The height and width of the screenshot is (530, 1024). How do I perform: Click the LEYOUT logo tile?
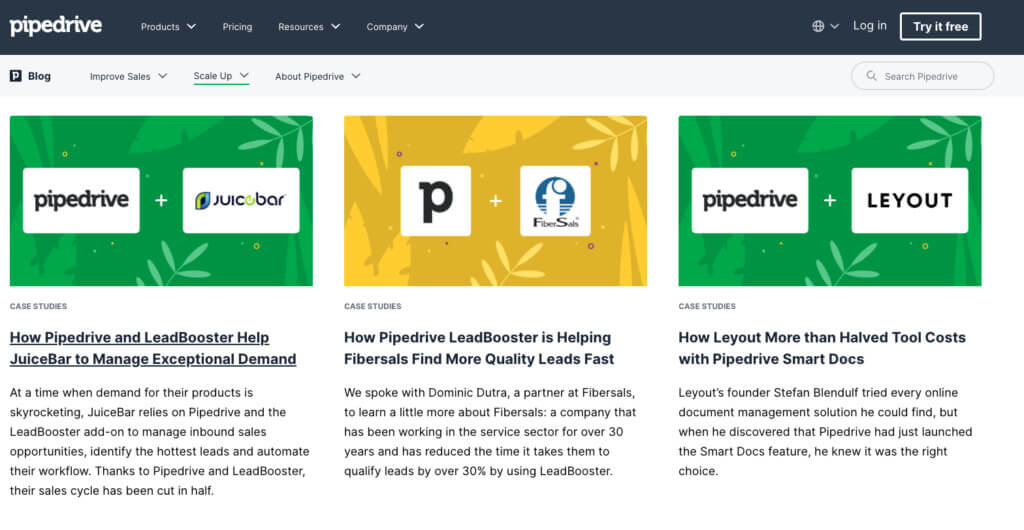pos(910,200)
